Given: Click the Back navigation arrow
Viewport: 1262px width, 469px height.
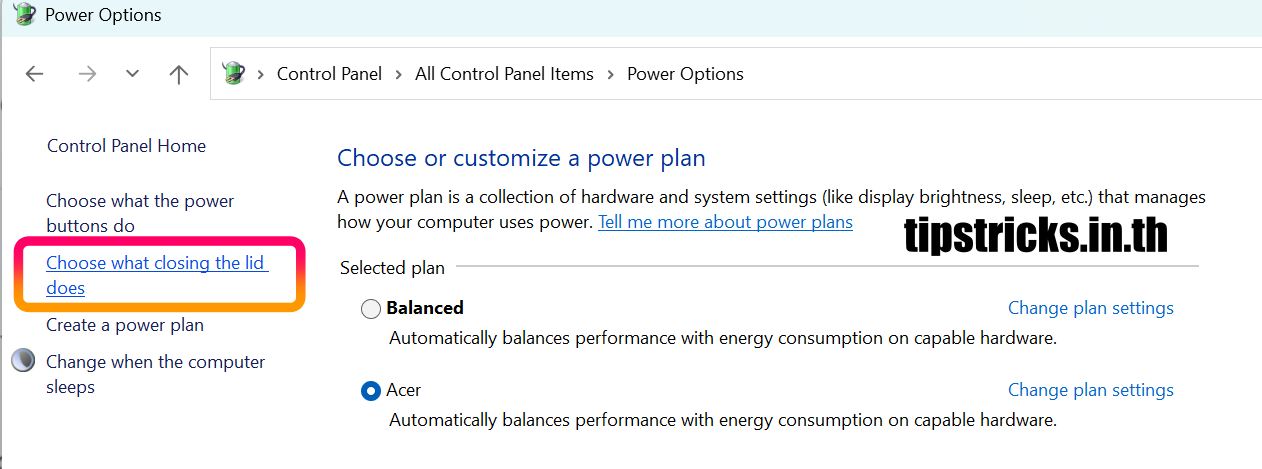Looking at the screenshot, I should (35, 74).
